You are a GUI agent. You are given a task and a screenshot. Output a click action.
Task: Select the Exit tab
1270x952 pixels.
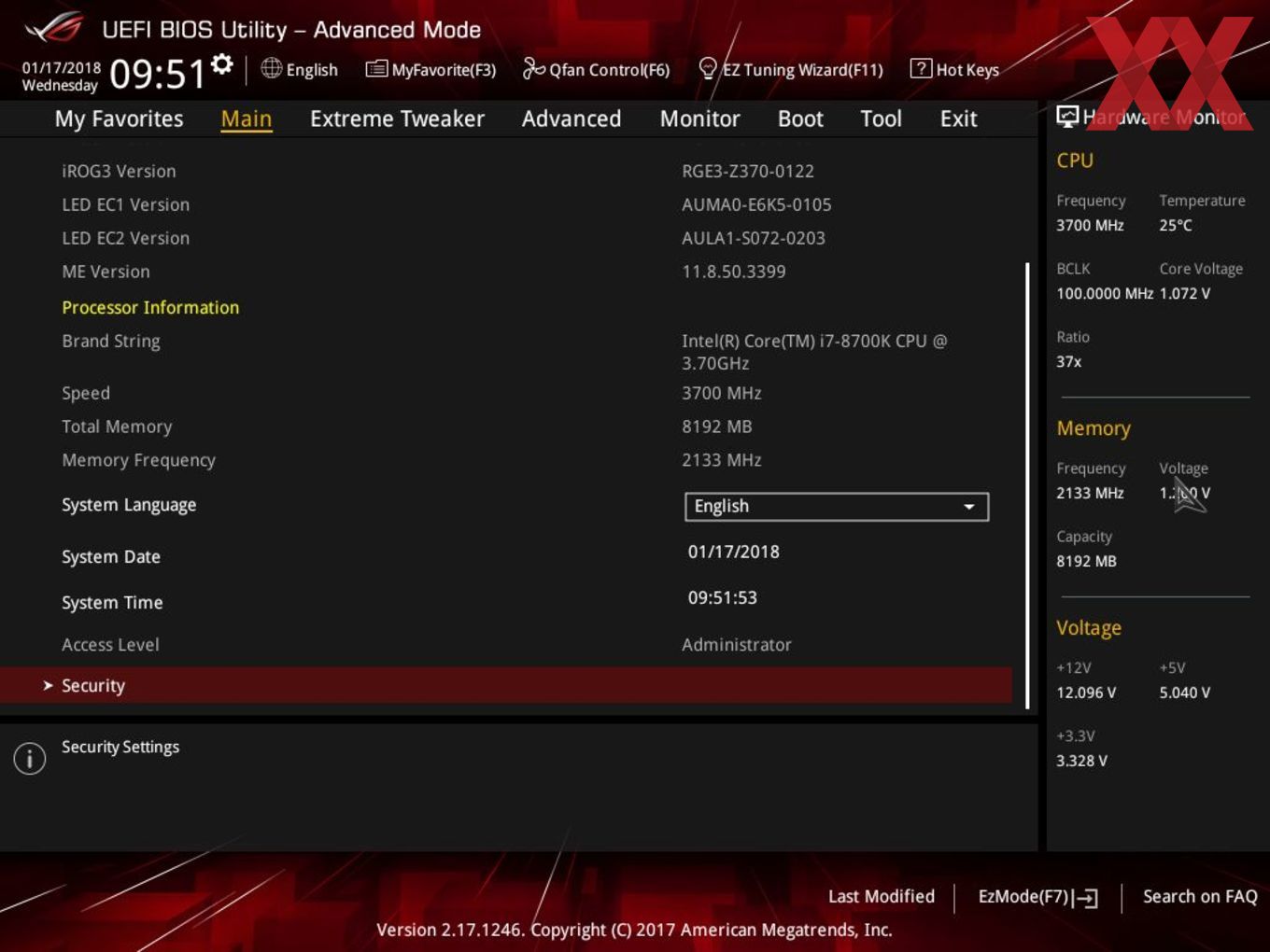pos(958,119)
